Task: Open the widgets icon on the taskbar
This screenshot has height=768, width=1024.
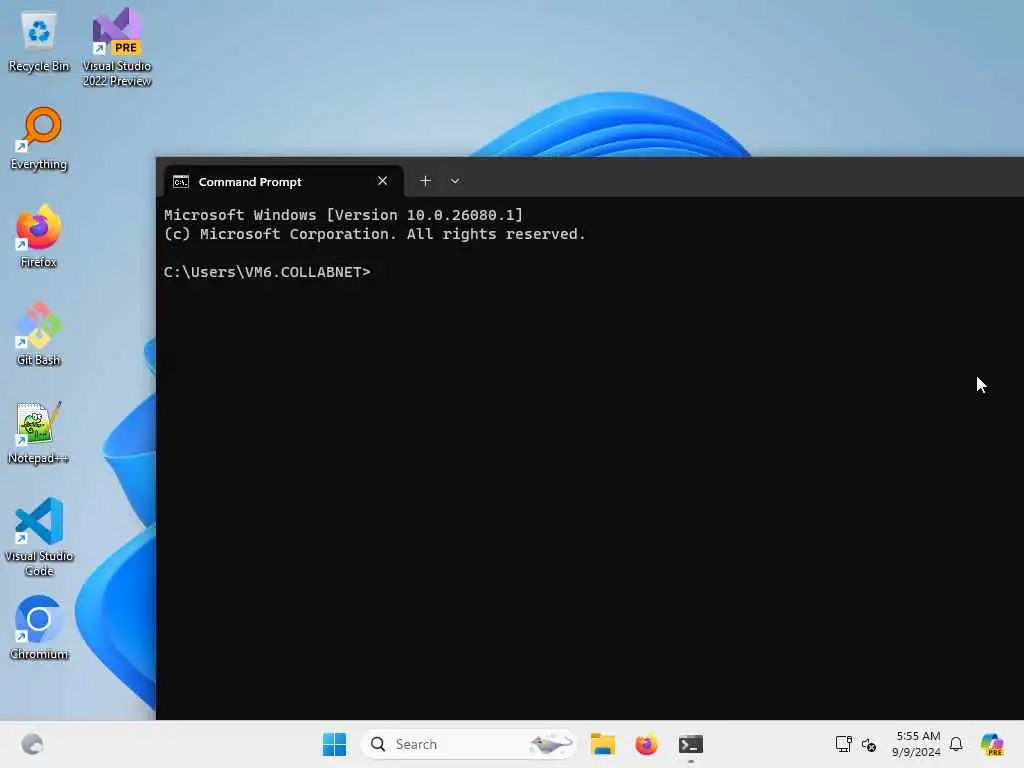Action: click(x=32, y=744)
